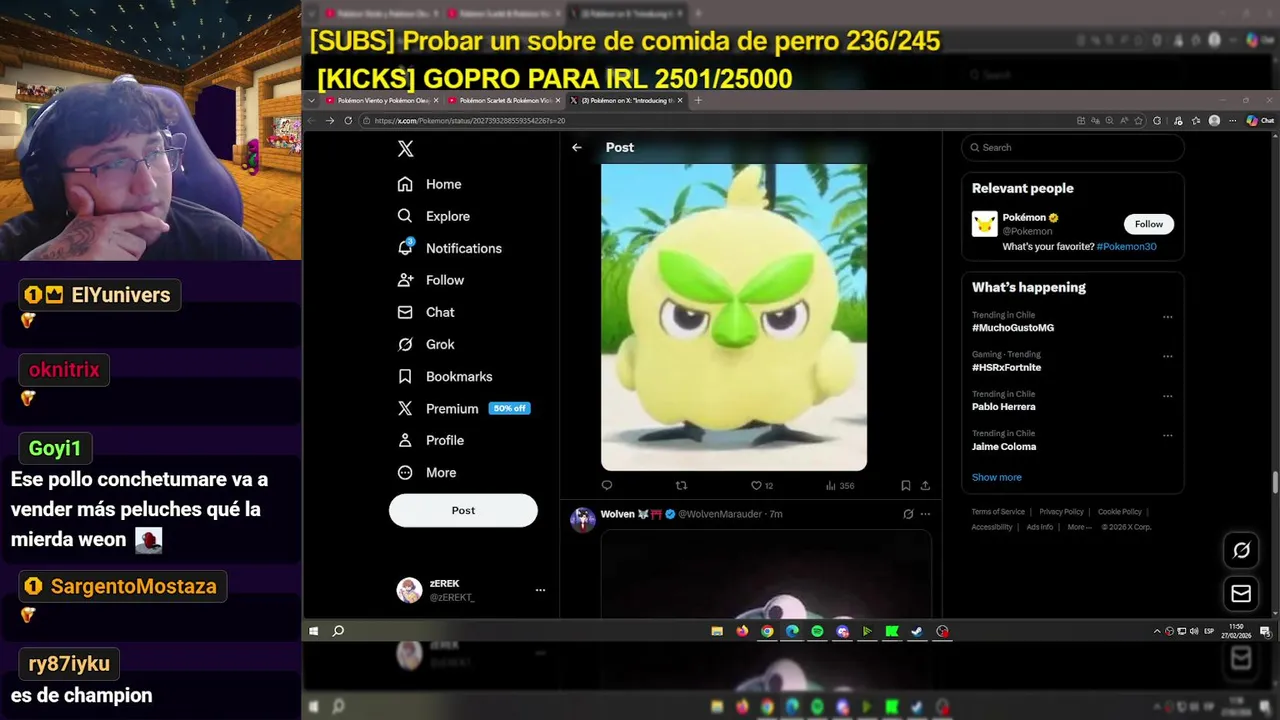
Task: Open Bookmarks in X sidebar
Action: tap(445, 376)
